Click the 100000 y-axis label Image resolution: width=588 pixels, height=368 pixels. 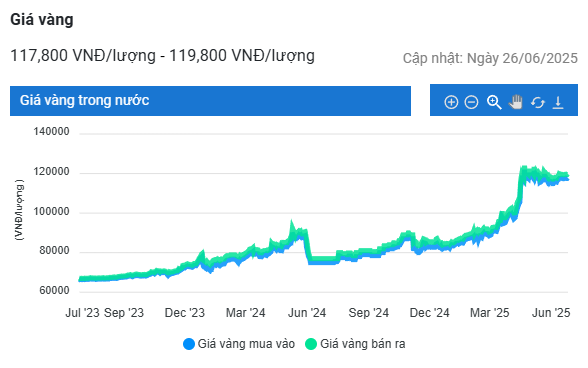51,212
